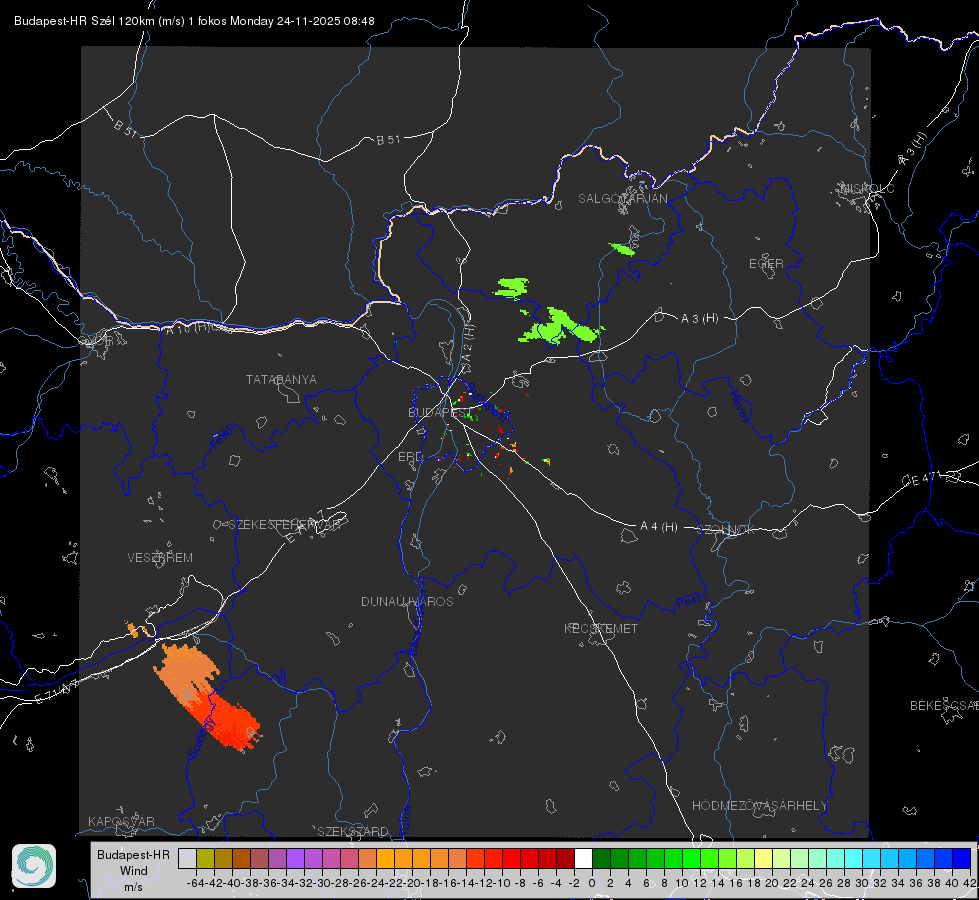Click the ÉRD town label
The image size is (979, 900).
click(410, 457)
